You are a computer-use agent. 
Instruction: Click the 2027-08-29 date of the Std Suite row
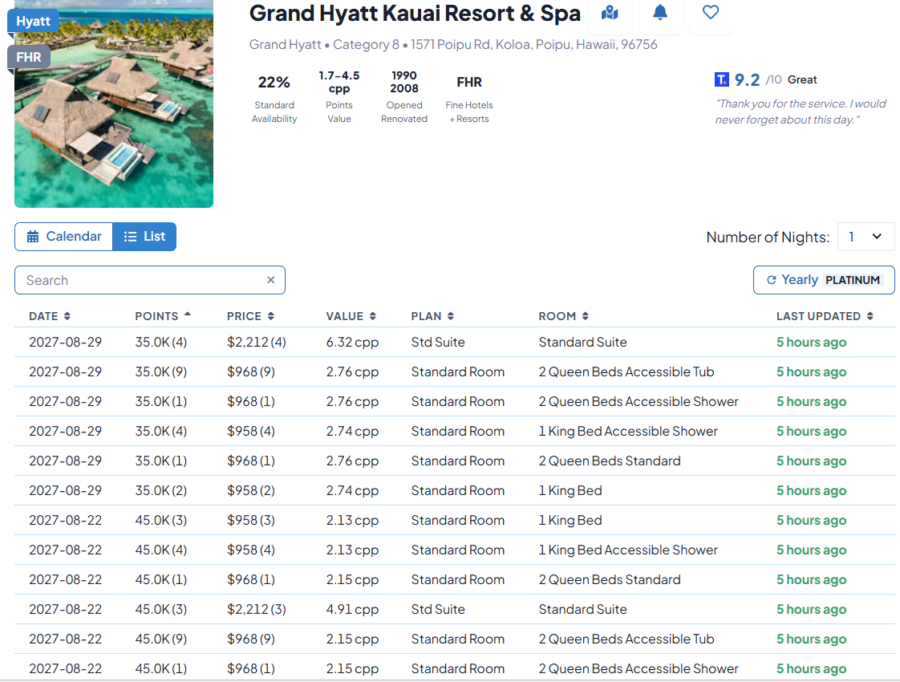coord(65,342)
